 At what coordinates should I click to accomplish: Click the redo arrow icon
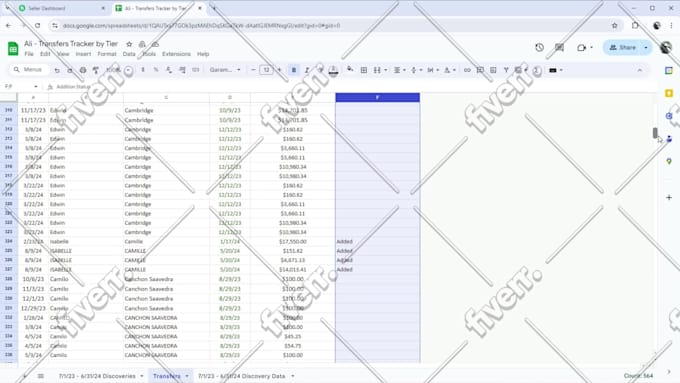[x=70, y=70]
